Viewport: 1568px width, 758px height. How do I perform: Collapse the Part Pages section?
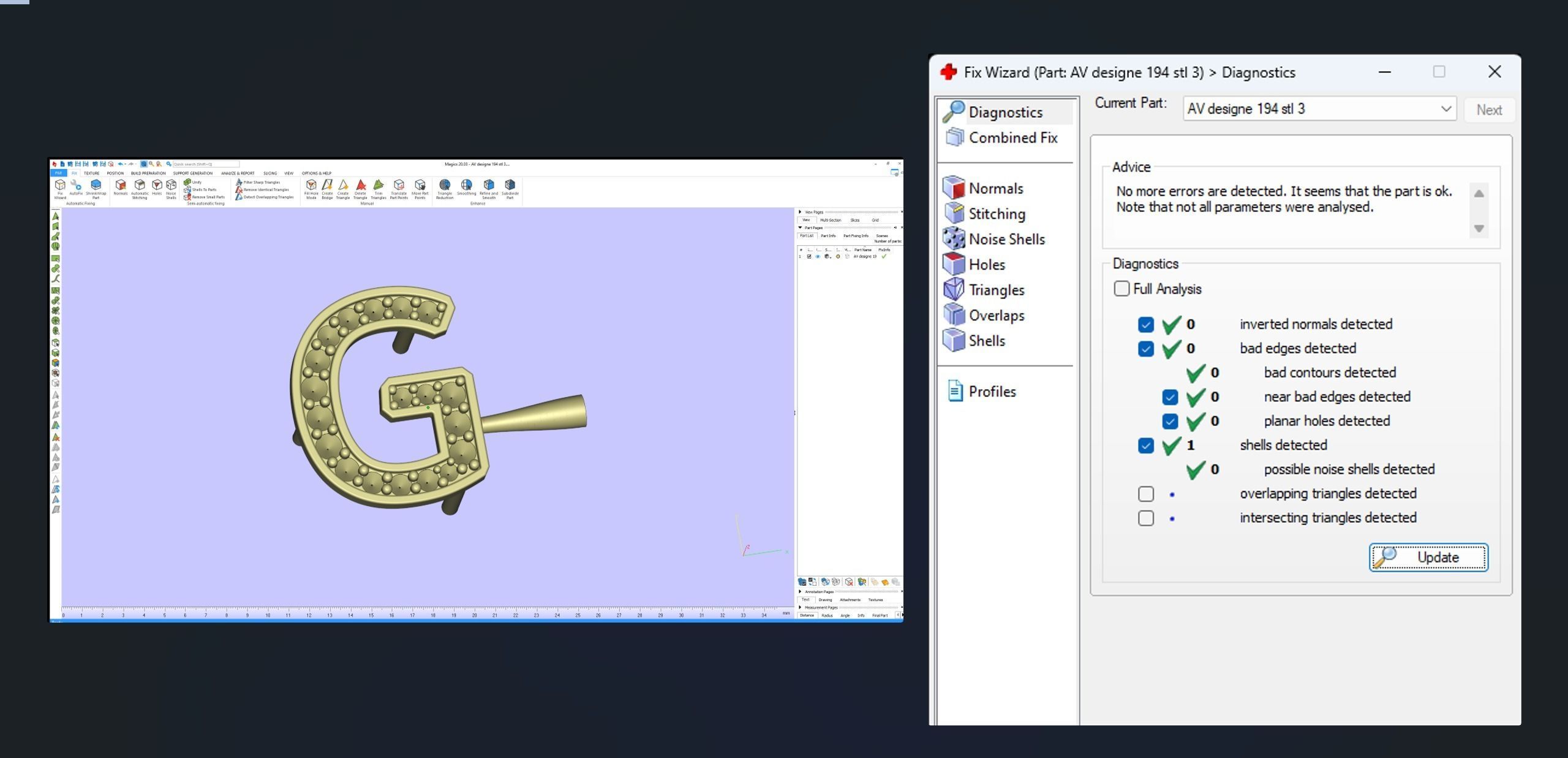(801, 228)
